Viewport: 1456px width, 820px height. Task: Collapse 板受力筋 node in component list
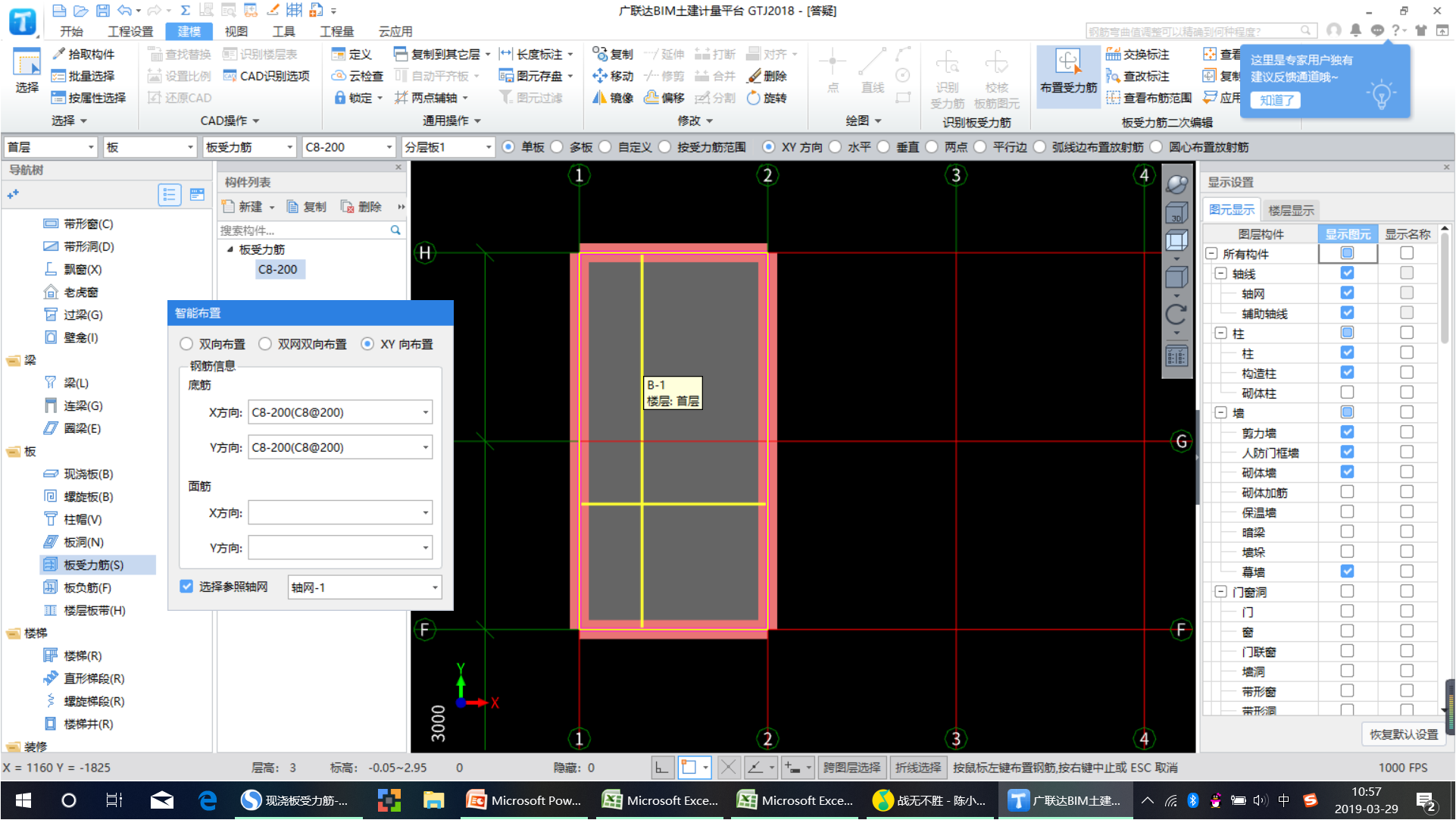click(x=230, y=249)
